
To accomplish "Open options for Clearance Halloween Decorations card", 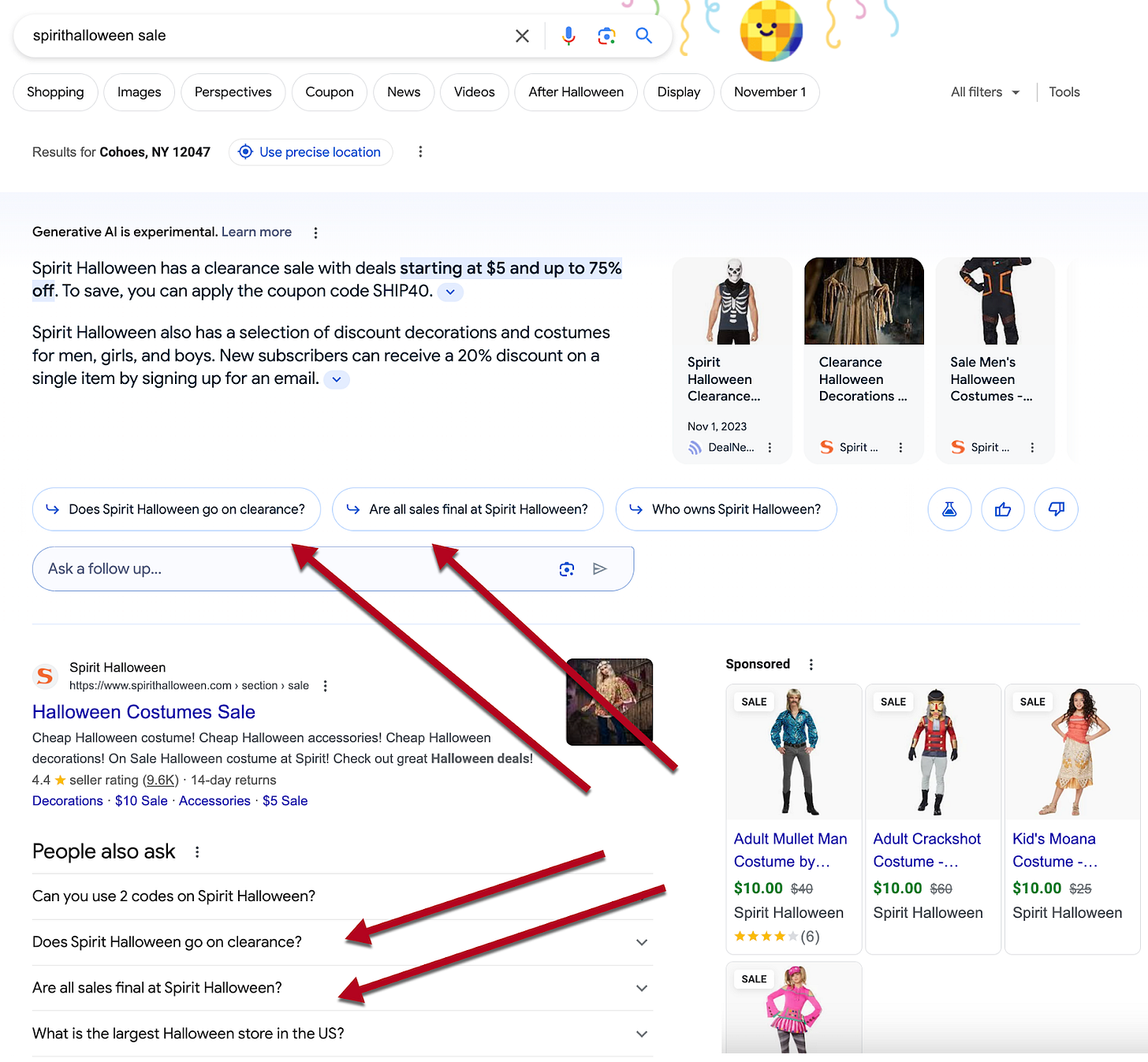I will [x=900, y=447].
